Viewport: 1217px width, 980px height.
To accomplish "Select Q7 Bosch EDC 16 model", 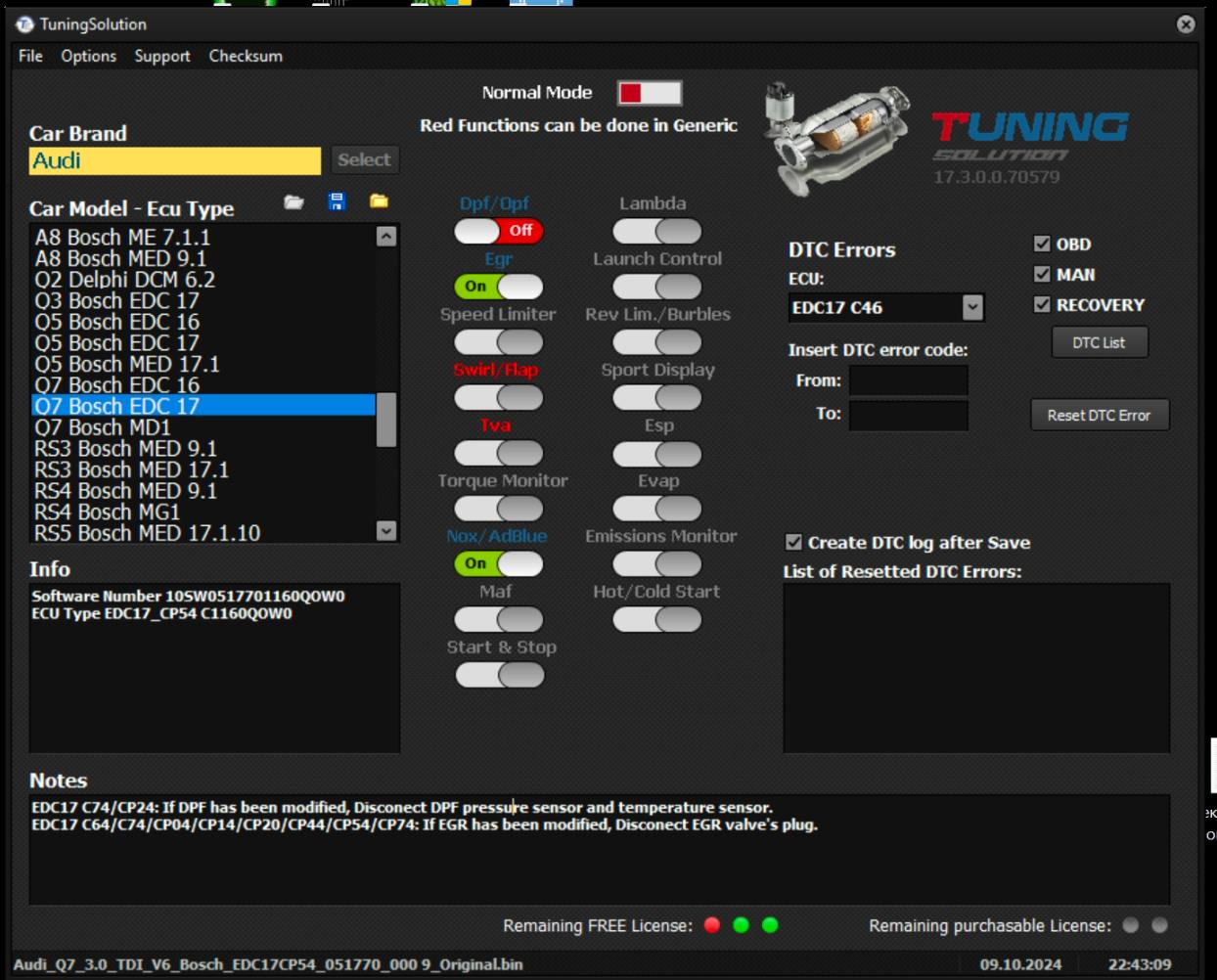I will pyautogui.click(x=203, y=385).
